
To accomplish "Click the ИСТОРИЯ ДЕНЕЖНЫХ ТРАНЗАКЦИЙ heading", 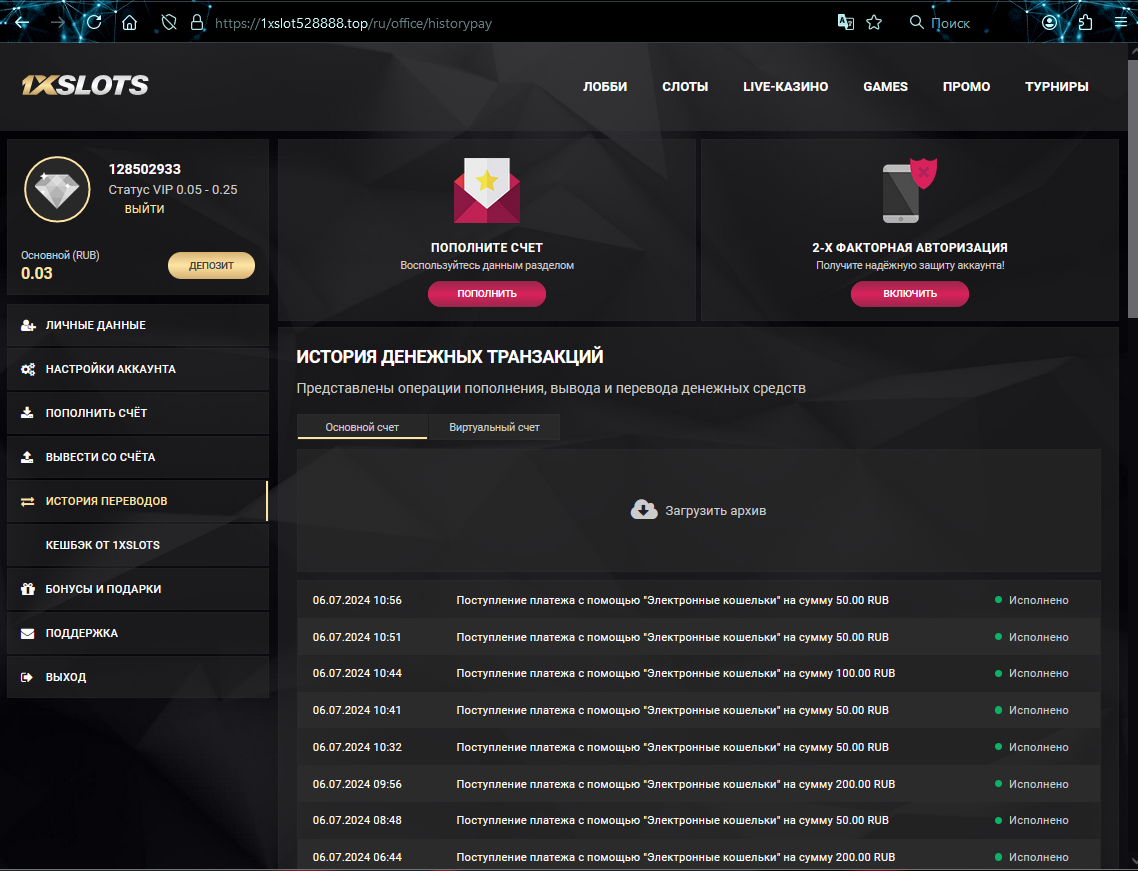I will click(x=450, y=356).
